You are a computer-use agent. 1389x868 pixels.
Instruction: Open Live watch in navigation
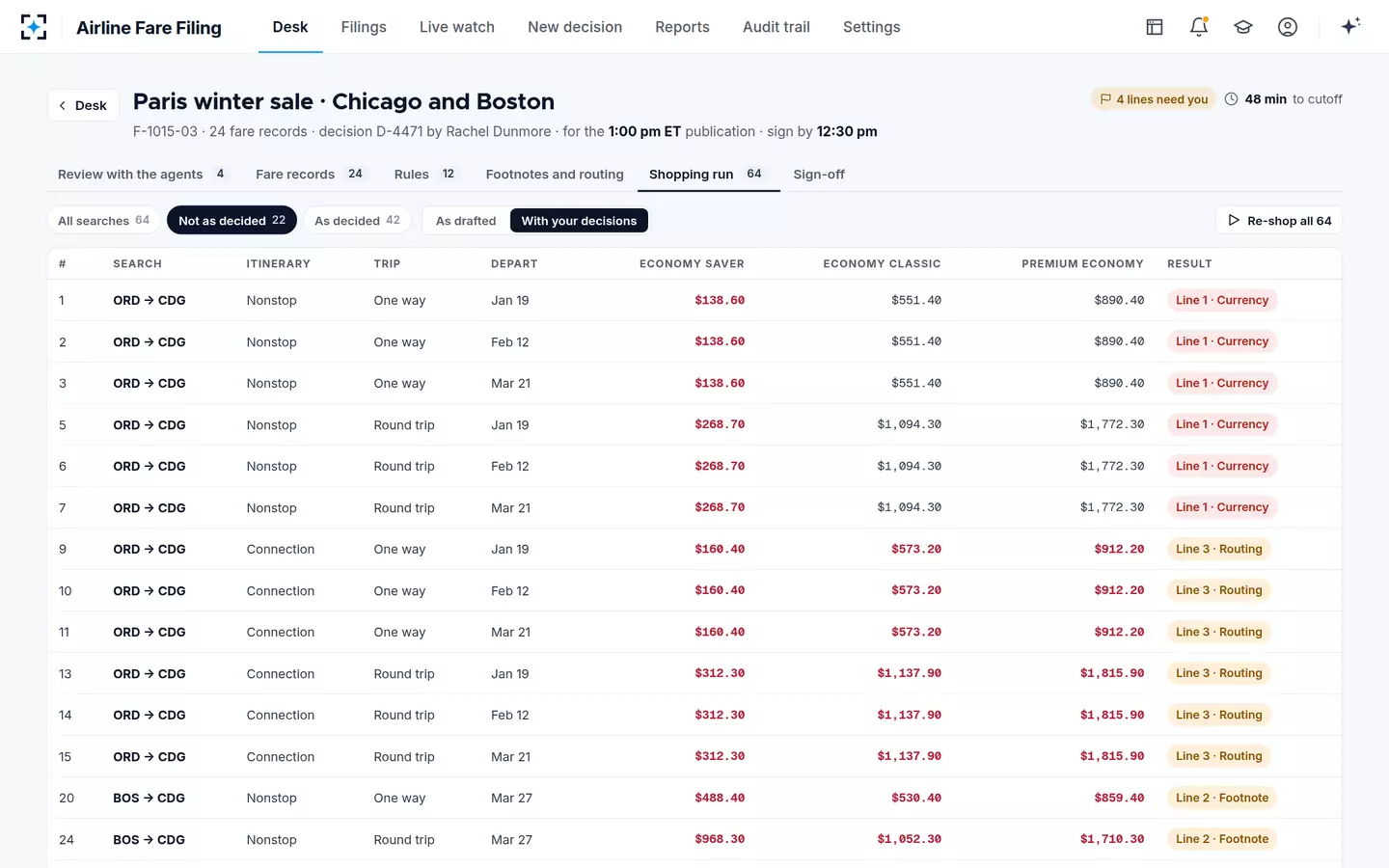click(x=457, y=27)
